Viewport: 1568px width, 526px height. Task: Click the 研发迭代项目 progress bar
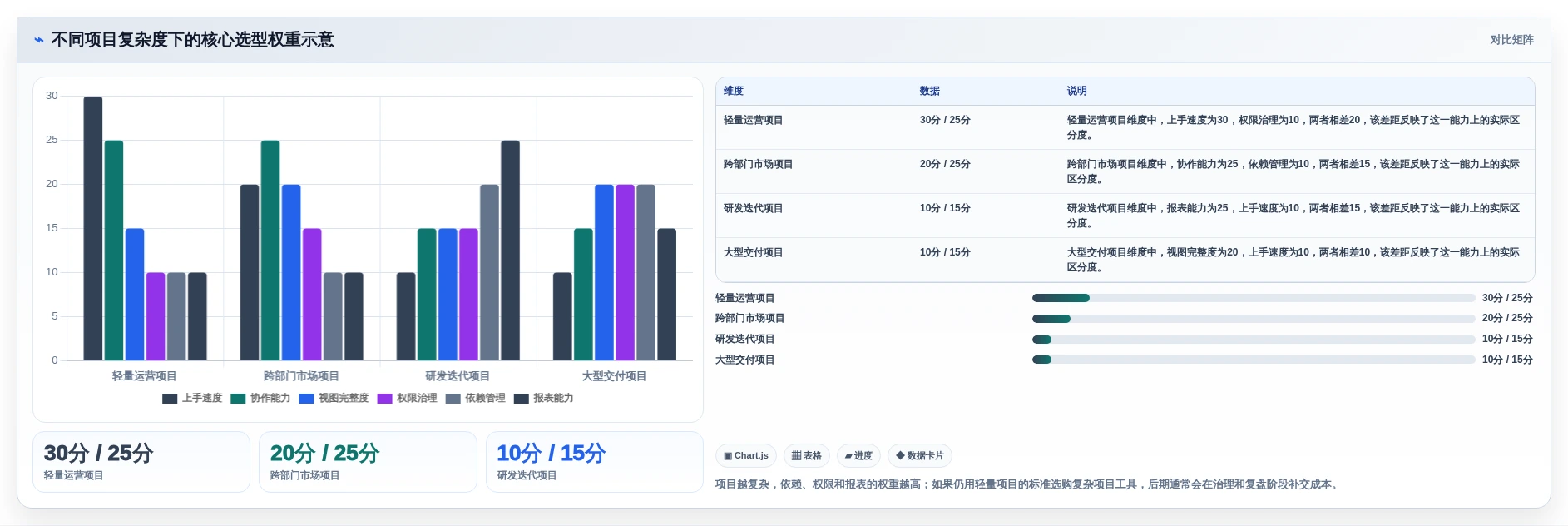point(1254,340)
